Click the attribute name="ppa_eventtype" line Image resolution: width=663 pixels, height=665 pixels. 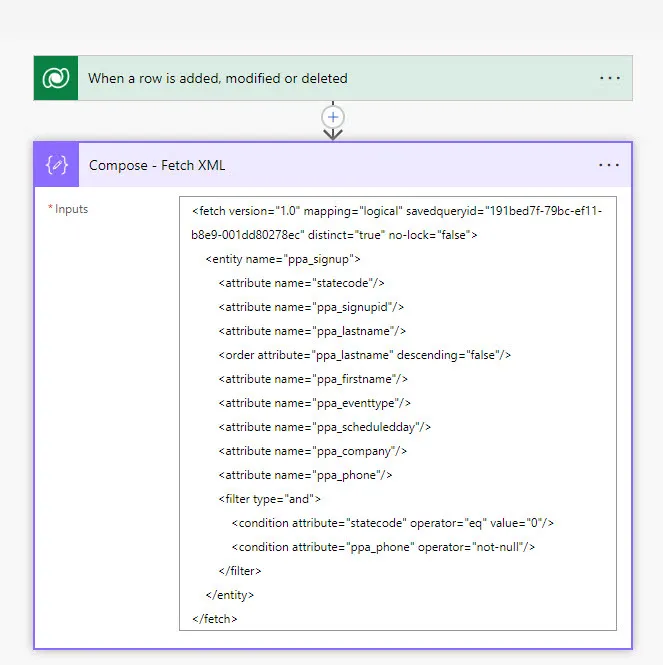point(315,403)
